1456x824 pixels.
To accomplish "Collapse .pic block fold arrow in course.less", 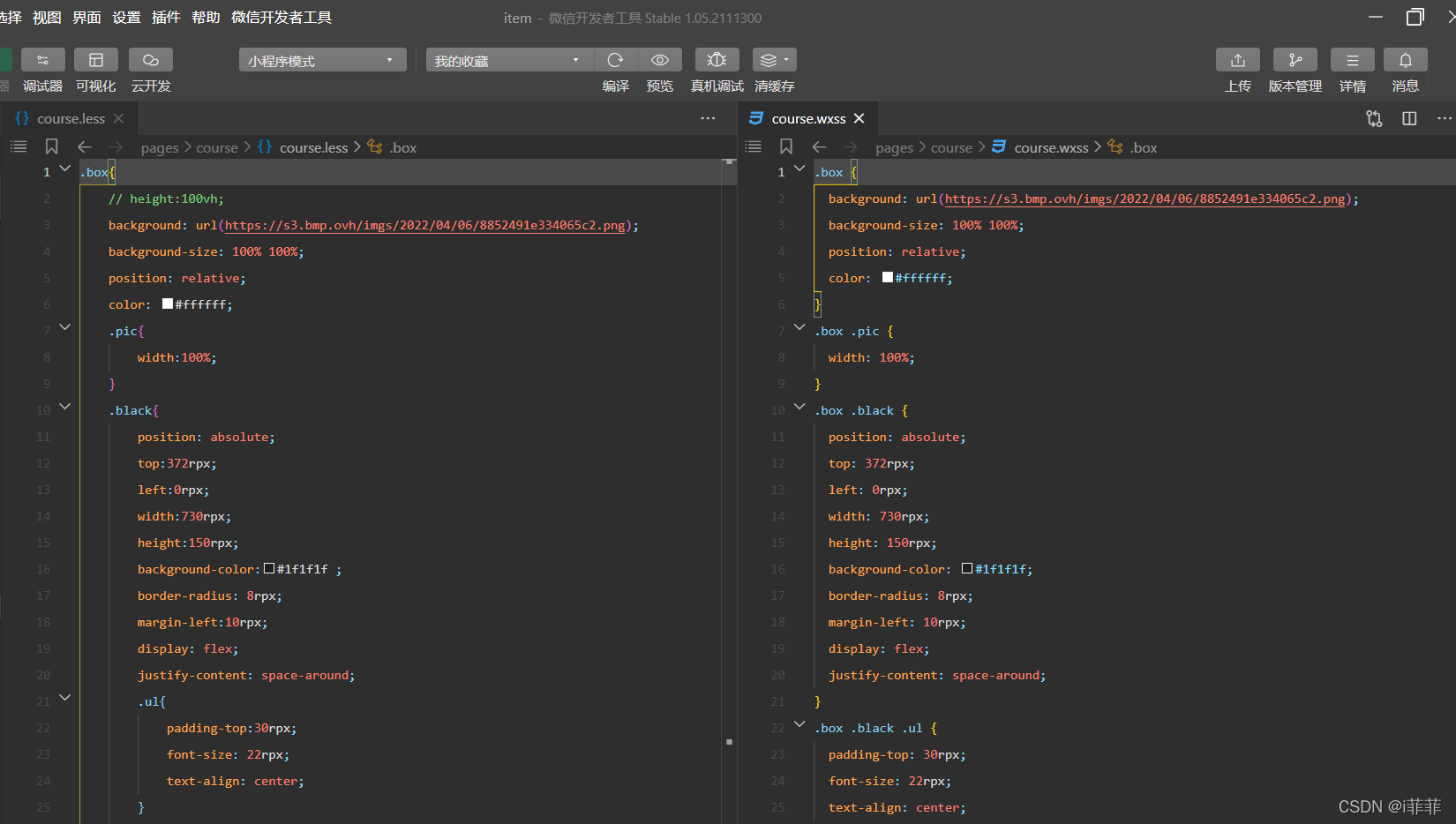I will (x=64, y=326).
